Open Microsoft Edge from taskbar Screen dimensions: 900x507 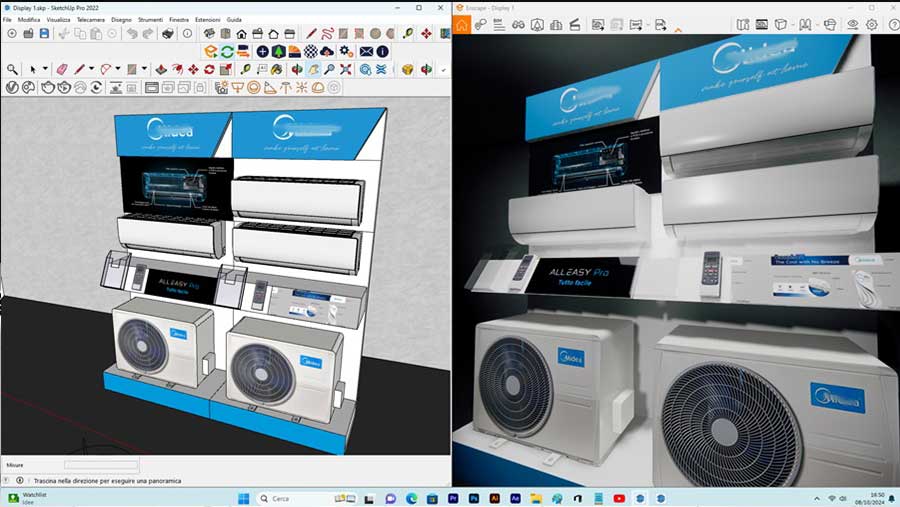[412, 498]
